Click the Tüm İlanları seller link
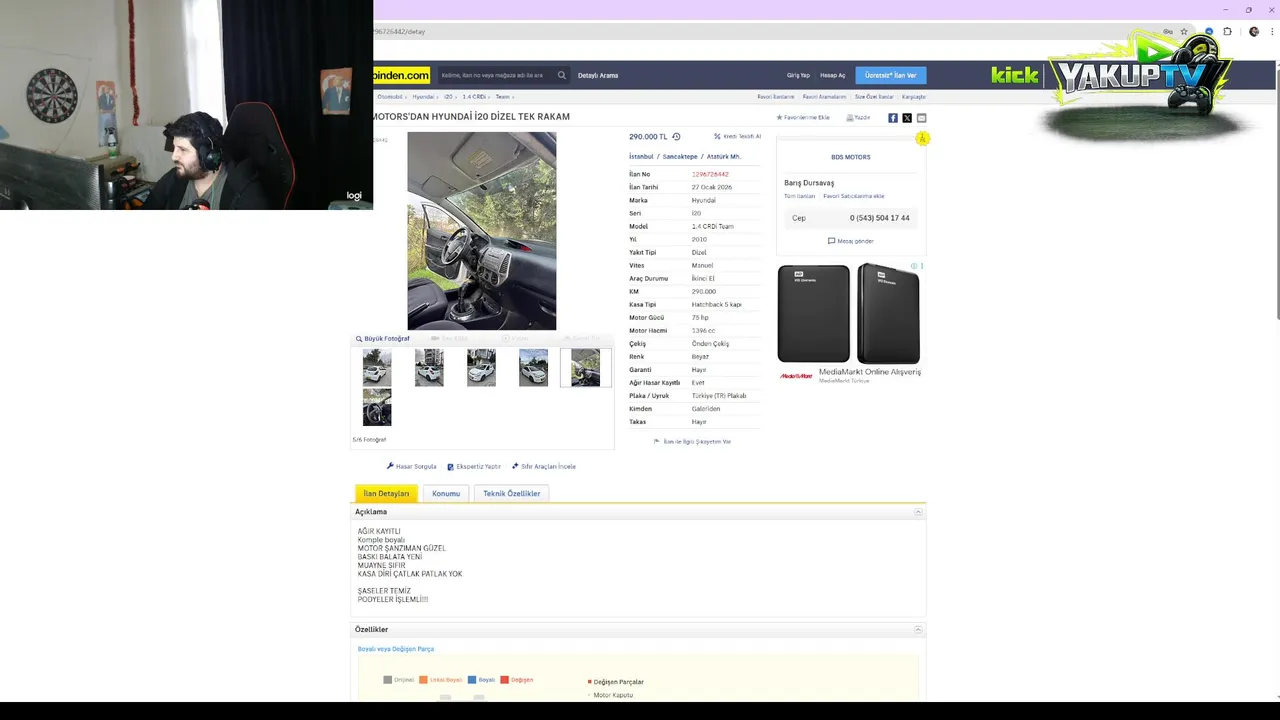 799,196
